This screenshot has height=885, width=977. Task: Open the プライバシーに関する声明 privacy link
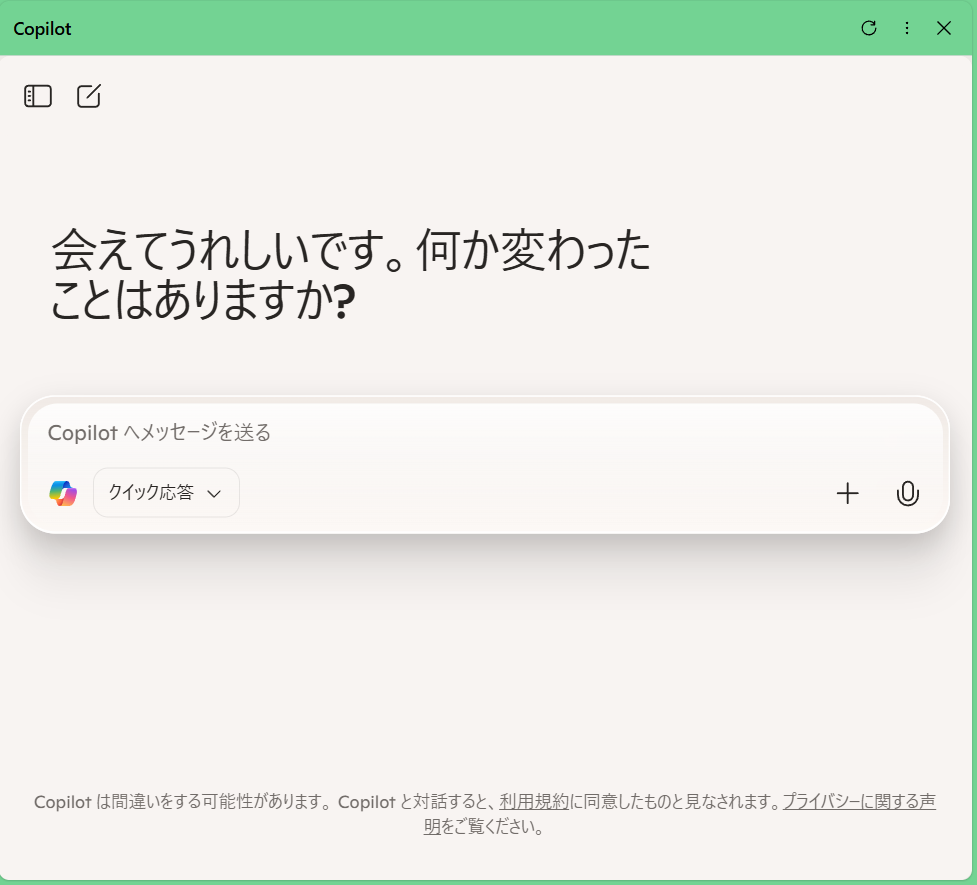tap(859, 801)
